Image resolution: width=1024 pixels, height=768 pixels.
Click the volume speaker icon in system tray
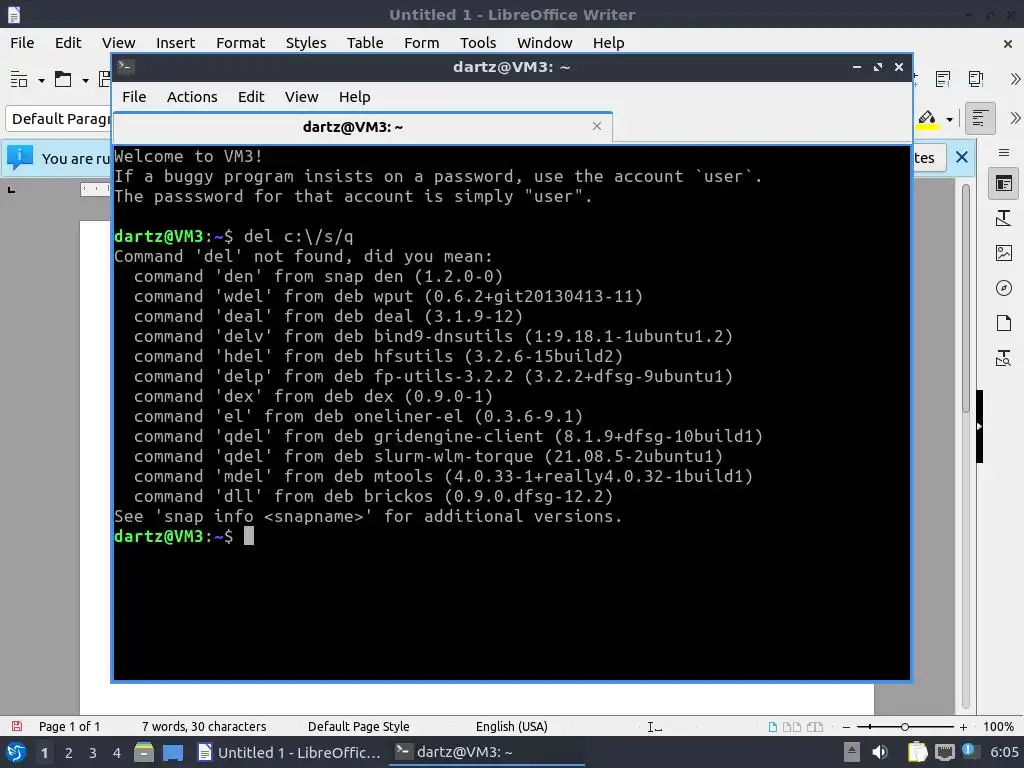click(880, 752)
